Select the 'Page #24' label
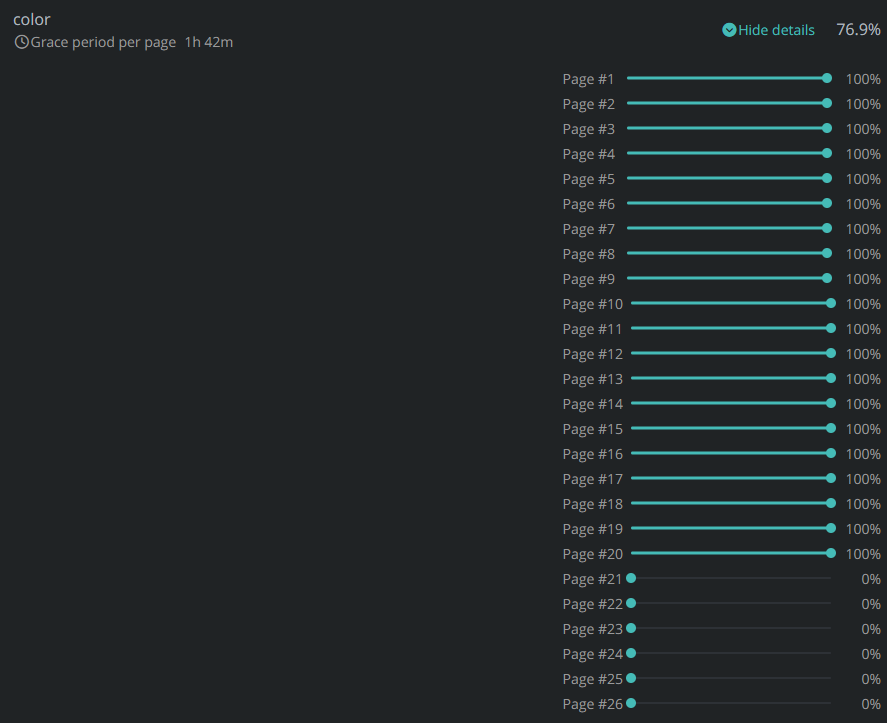887x723 pixels. (x=592, y=655)
